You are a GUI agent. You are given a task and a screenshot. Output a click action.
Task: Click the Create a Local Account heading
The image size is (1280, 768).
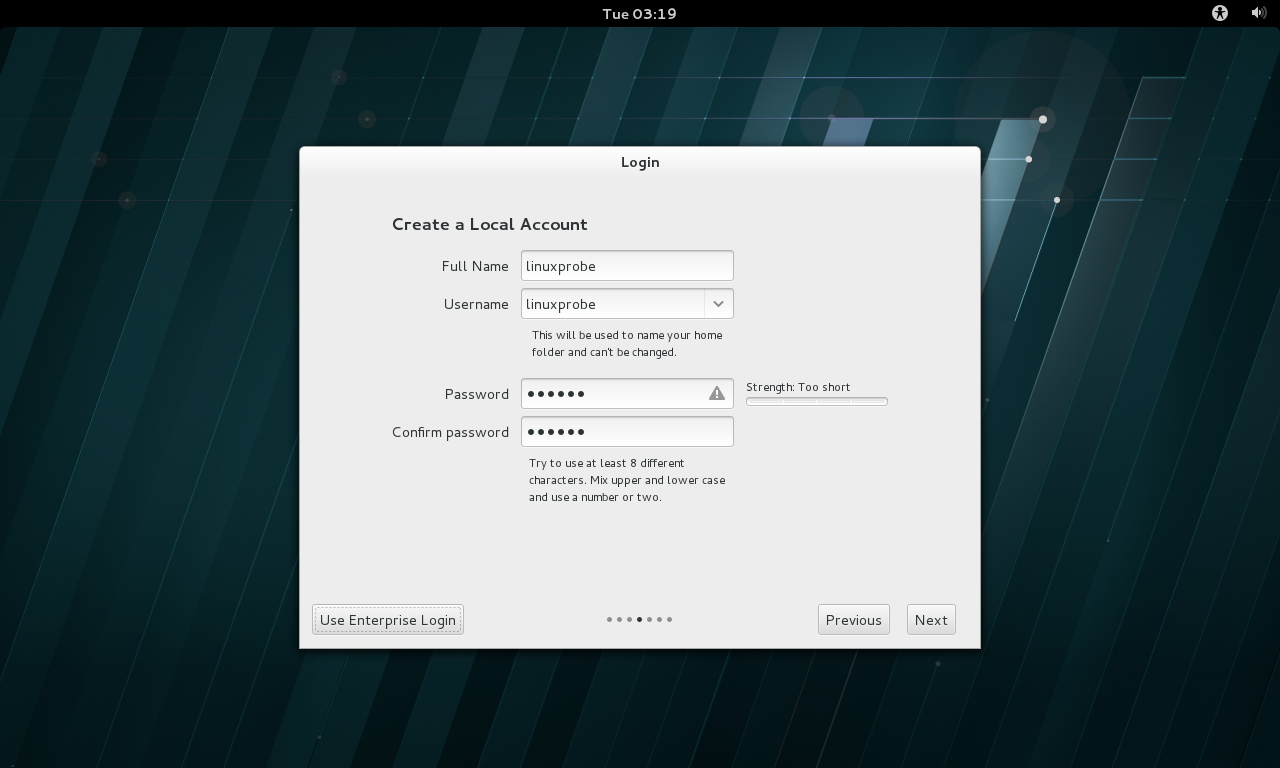click(489, 224)
